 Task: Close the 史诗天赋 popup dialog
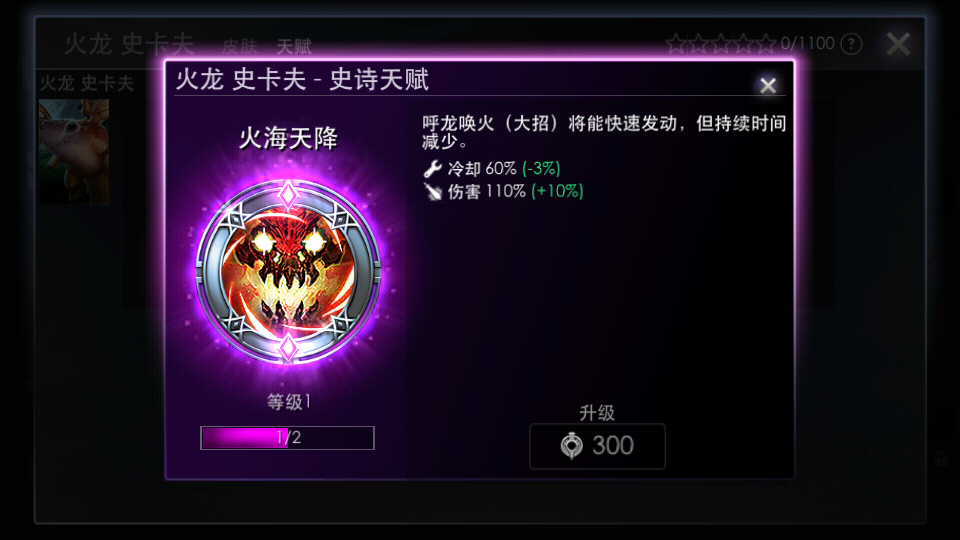pos(768,85)
